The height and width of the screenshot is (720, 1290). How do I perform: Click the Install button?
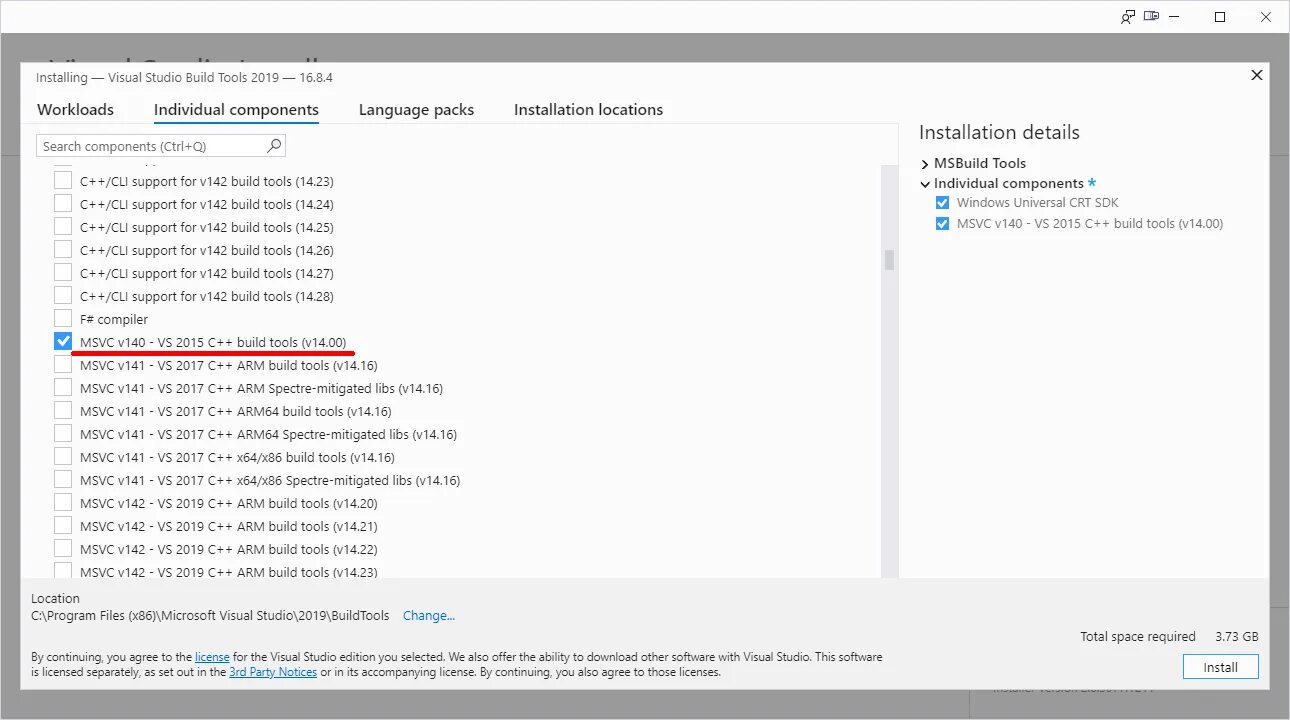pos(1220,667)
